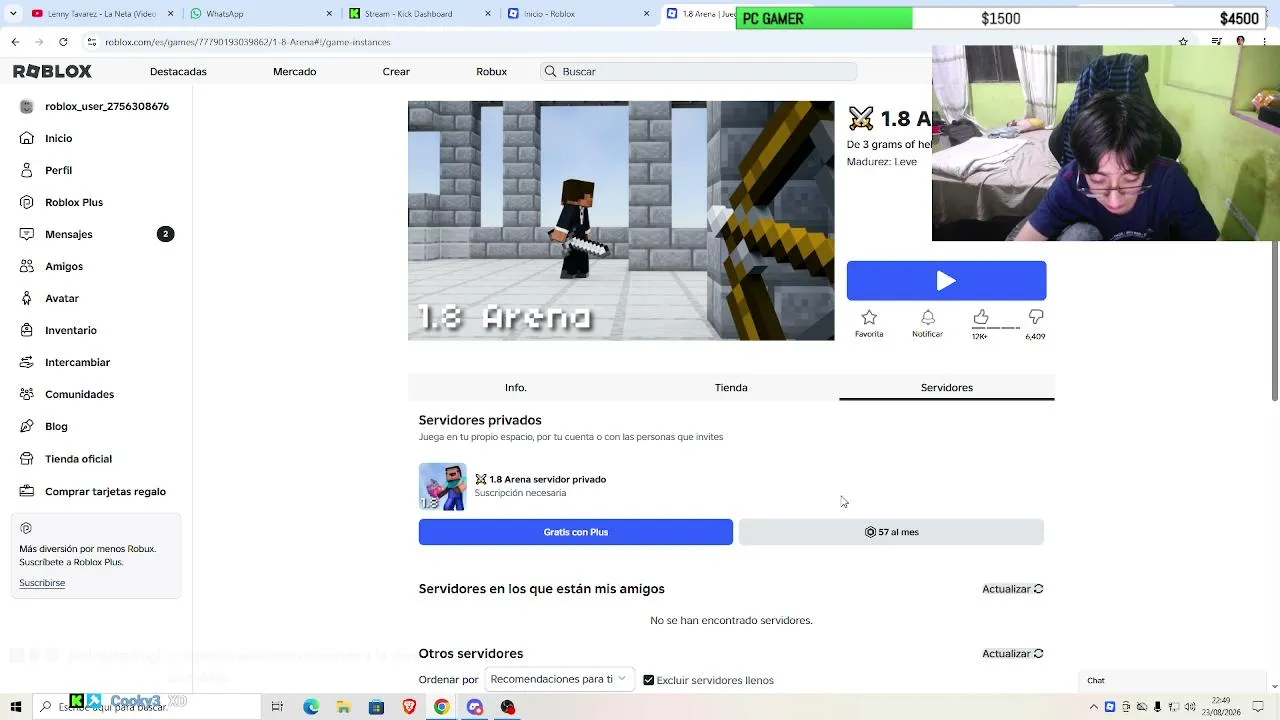Screen dimensions: 1280x720
Task: Open the Robux menu
Action: point(491,71)
